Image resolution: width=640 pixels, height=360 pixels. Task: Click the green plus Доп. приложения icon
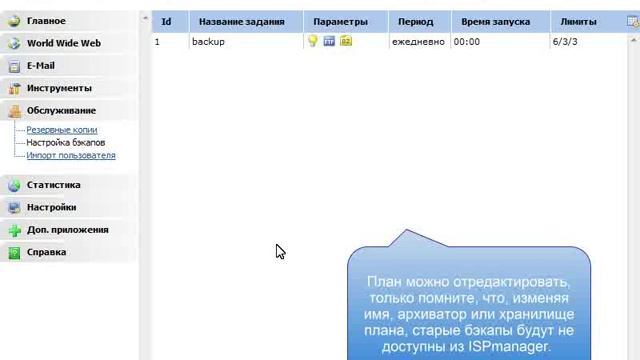(x=14, y=230)
